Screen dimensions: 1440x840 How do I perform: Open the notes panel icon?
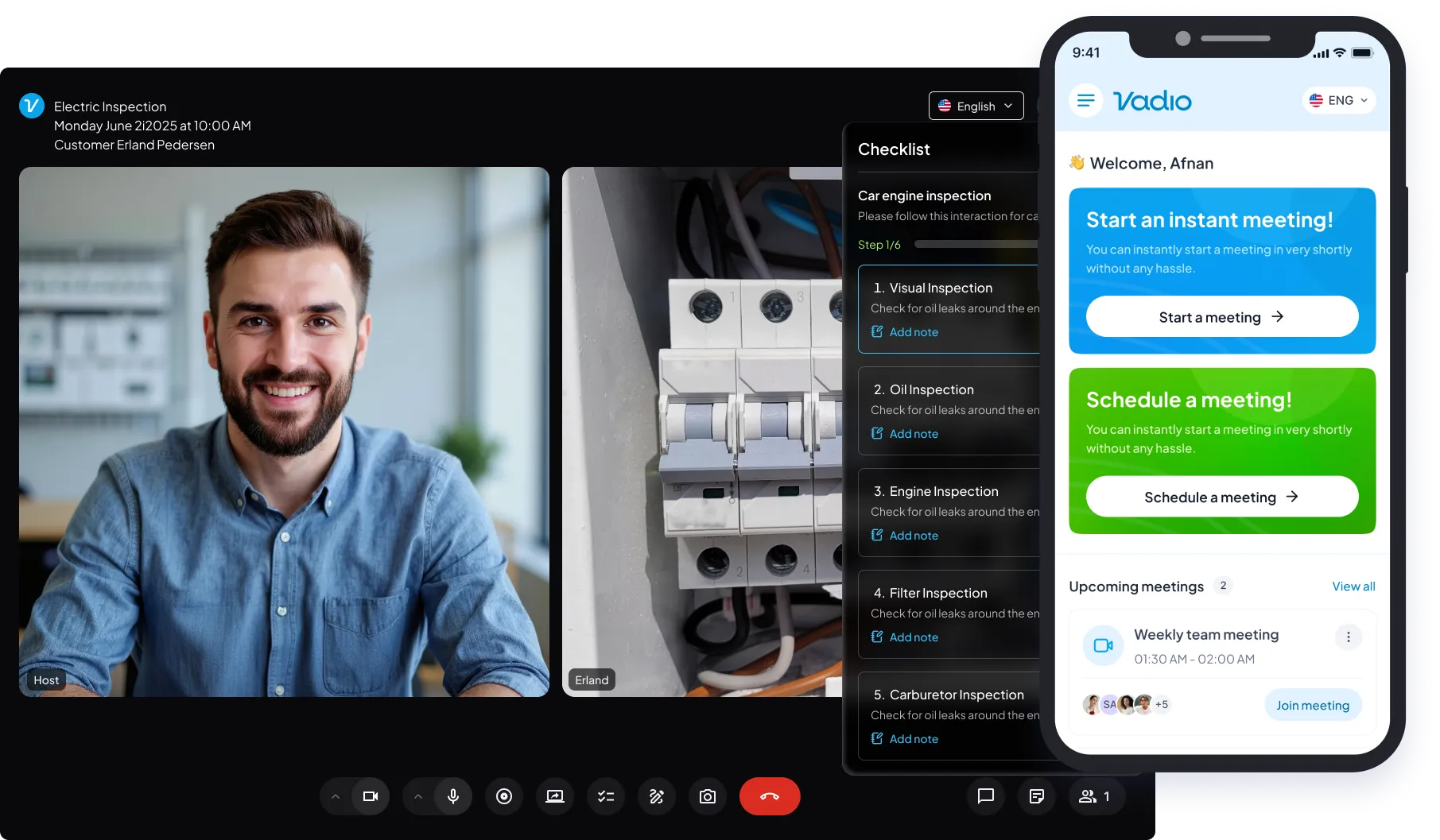pyautogui.click(x=1037, y=796)
